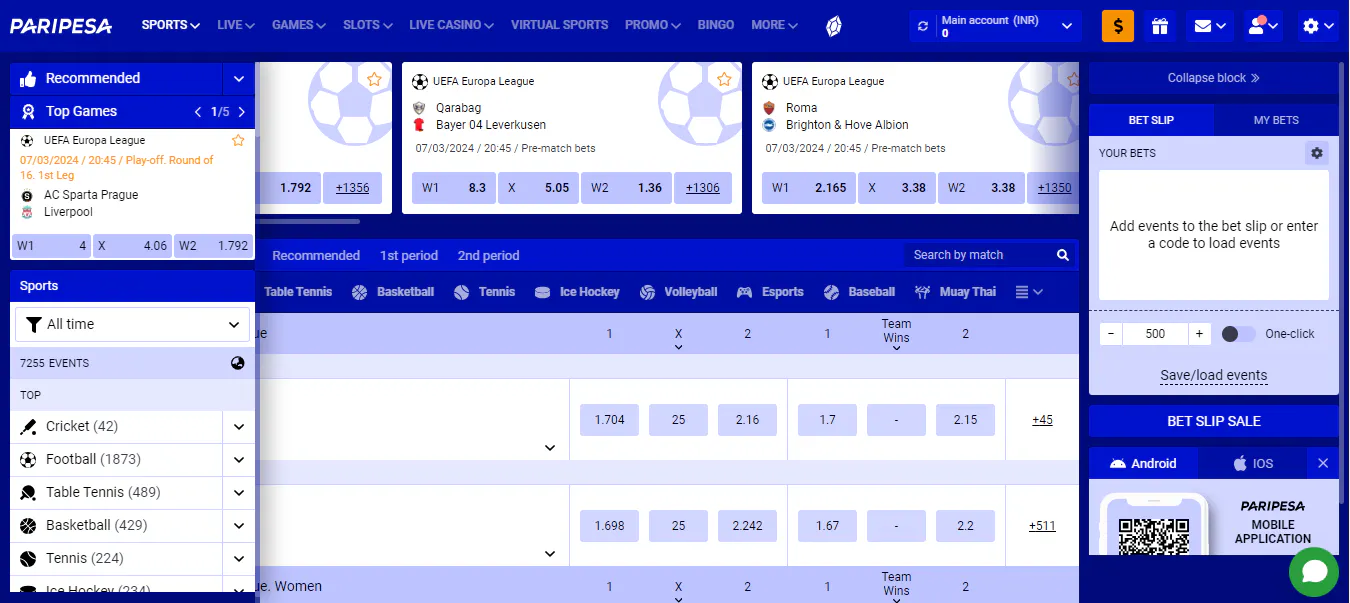Select odds 1.704 in the first row
The image size is (1350, 603).
(x=609, y=420)
